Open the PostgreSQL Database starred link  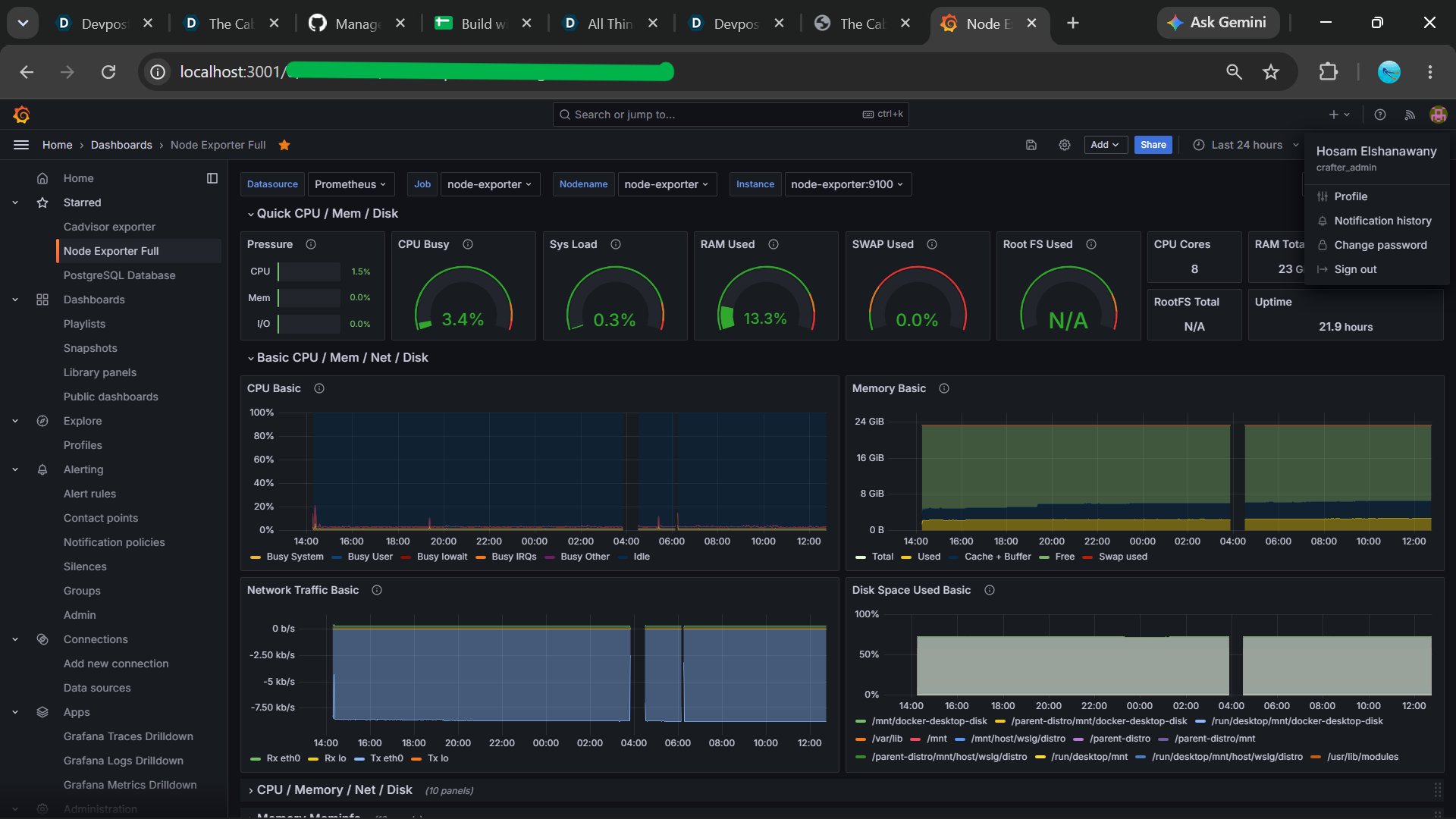(x=119, y=275)
